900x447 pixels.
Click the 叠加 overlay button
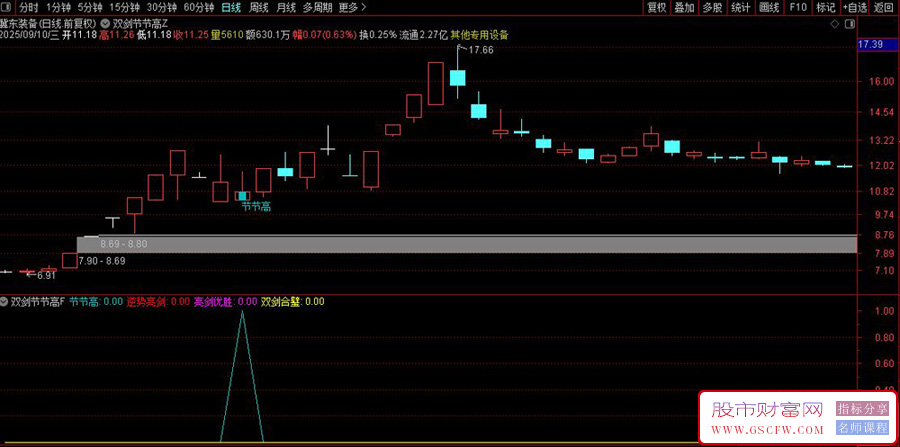[684, 7]
